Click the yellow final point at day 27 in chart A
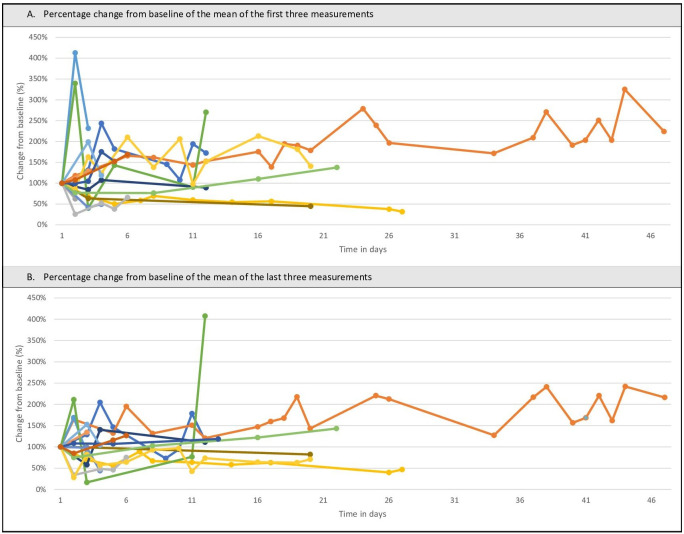Viewport: 684px width, 534px height. (402, 212)
